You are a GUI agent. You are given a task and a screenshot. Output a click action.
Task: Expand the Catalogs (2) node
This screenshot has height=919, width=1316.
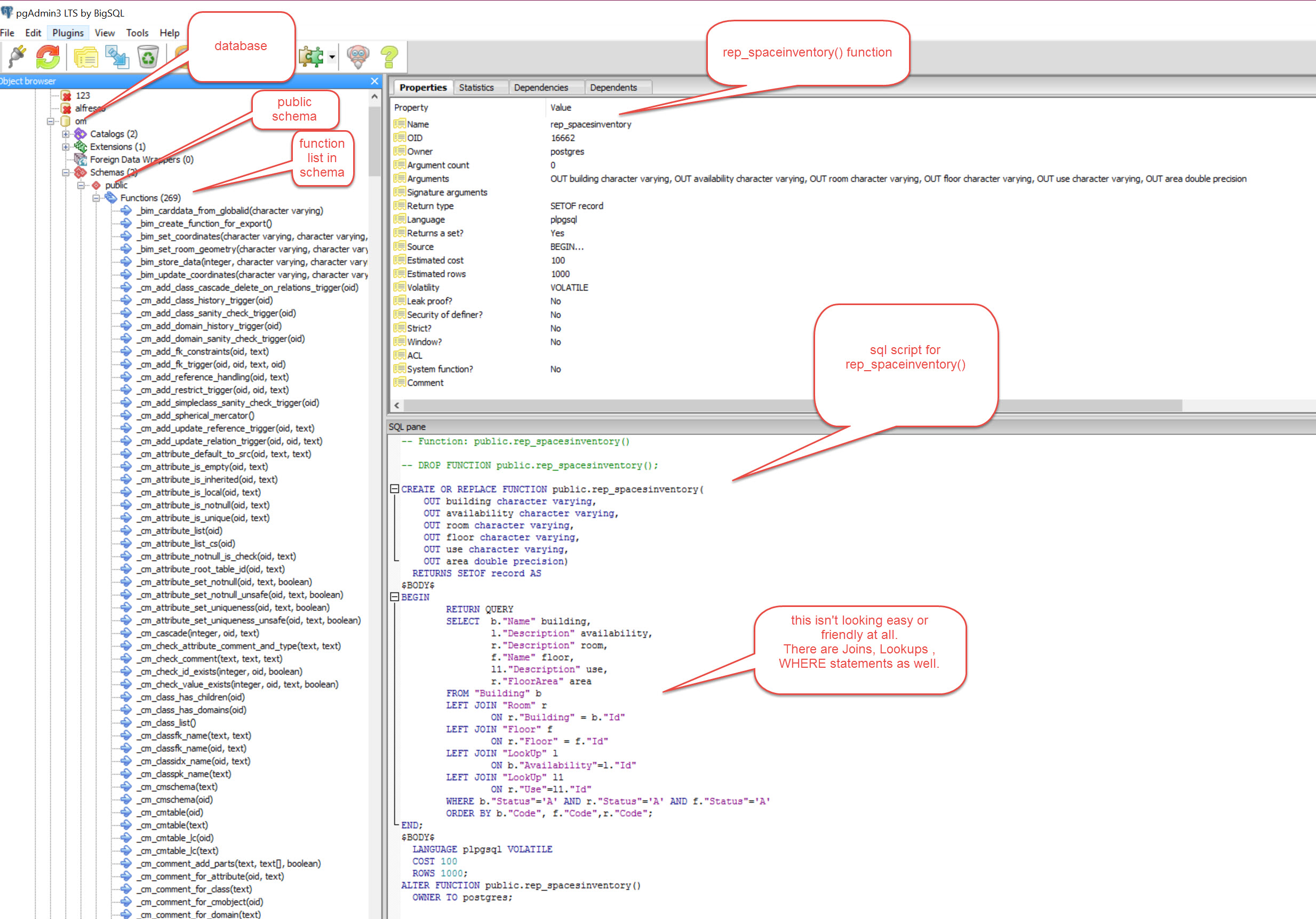point(66,134)
